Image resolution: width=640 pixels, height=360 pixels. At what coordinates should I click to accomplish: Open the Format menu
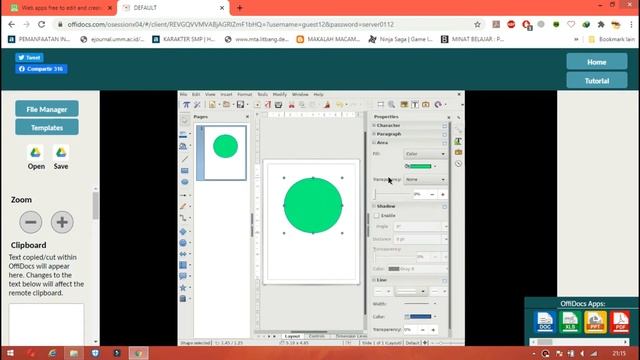244,95
